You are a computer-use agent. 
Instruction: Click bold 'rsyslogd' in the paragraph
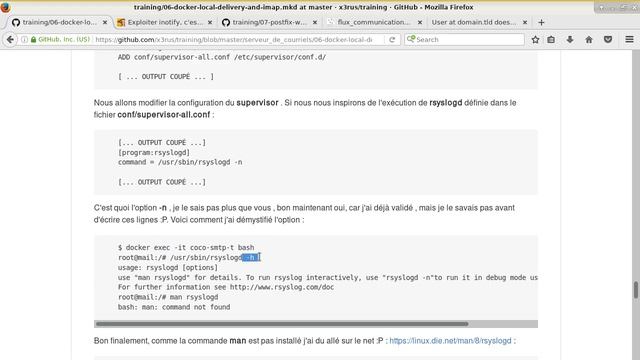pyautogui.click(x=446, y=103)
